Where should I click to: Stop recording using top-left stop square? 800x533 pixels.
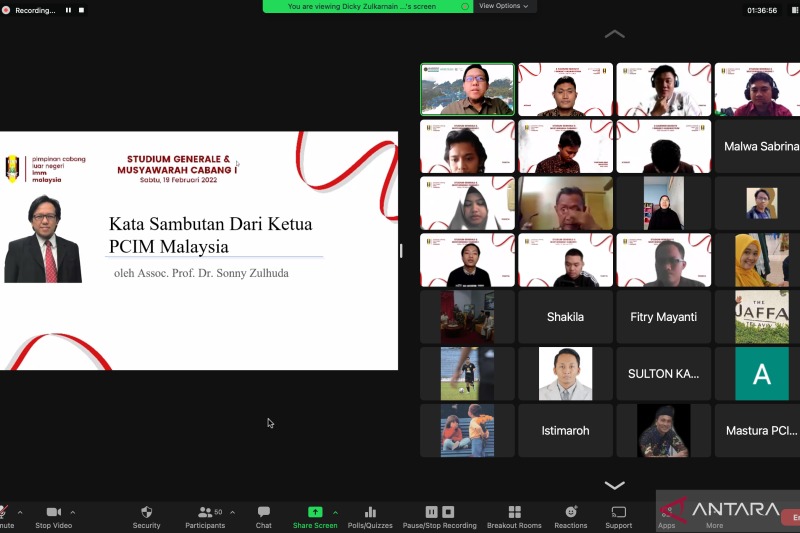tap(82, 10)
